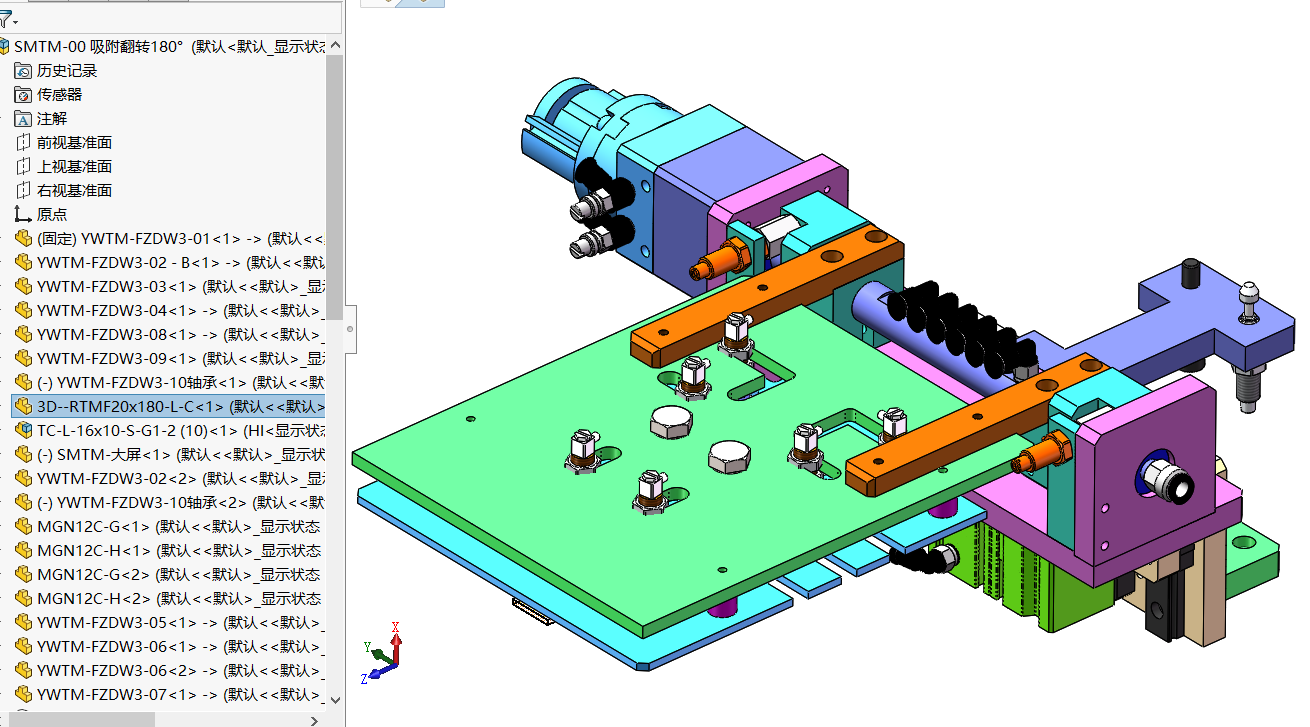Open the dropdown arrow beside the filter funnel
1310x727 pixels.
pyautogui.click(x=15, y=22)
